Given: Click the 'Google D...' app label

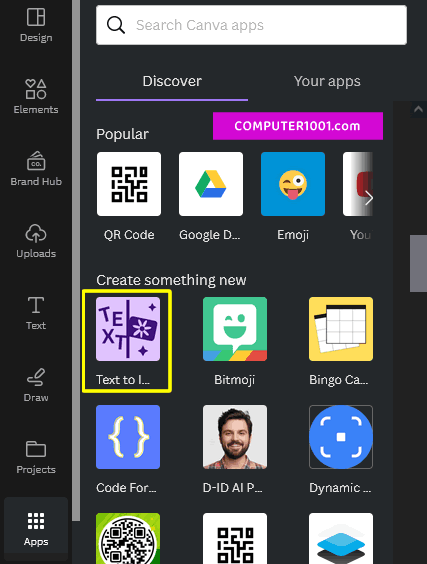Looking at the screenshot, I should pos(210,235).
